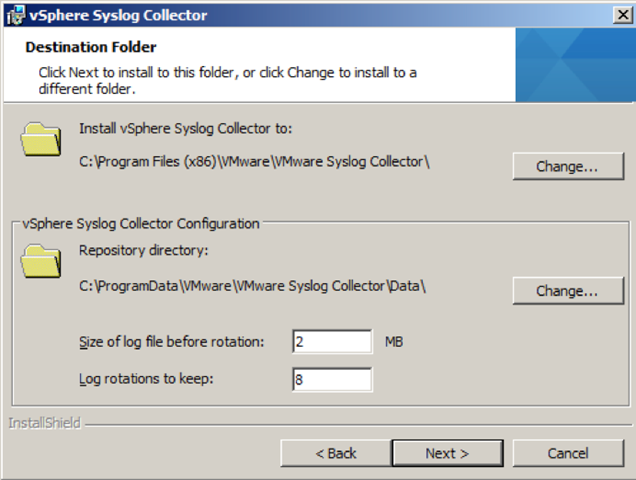This screenshot has height=480, width=636.
Task: Click the install destination folder icon
Action: [x=41, y=139]
